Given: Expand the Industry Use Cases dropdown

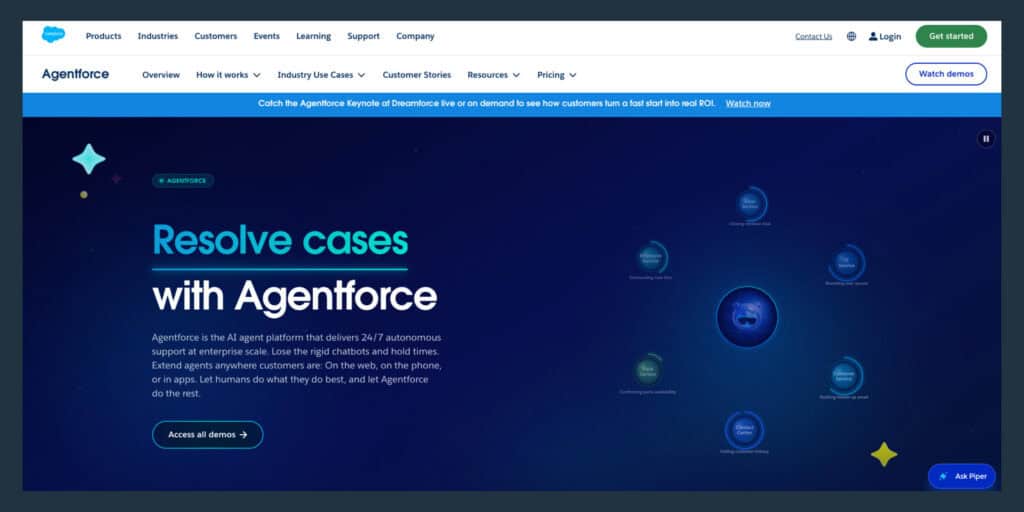Looking at the screenshot, I should 321,75.
